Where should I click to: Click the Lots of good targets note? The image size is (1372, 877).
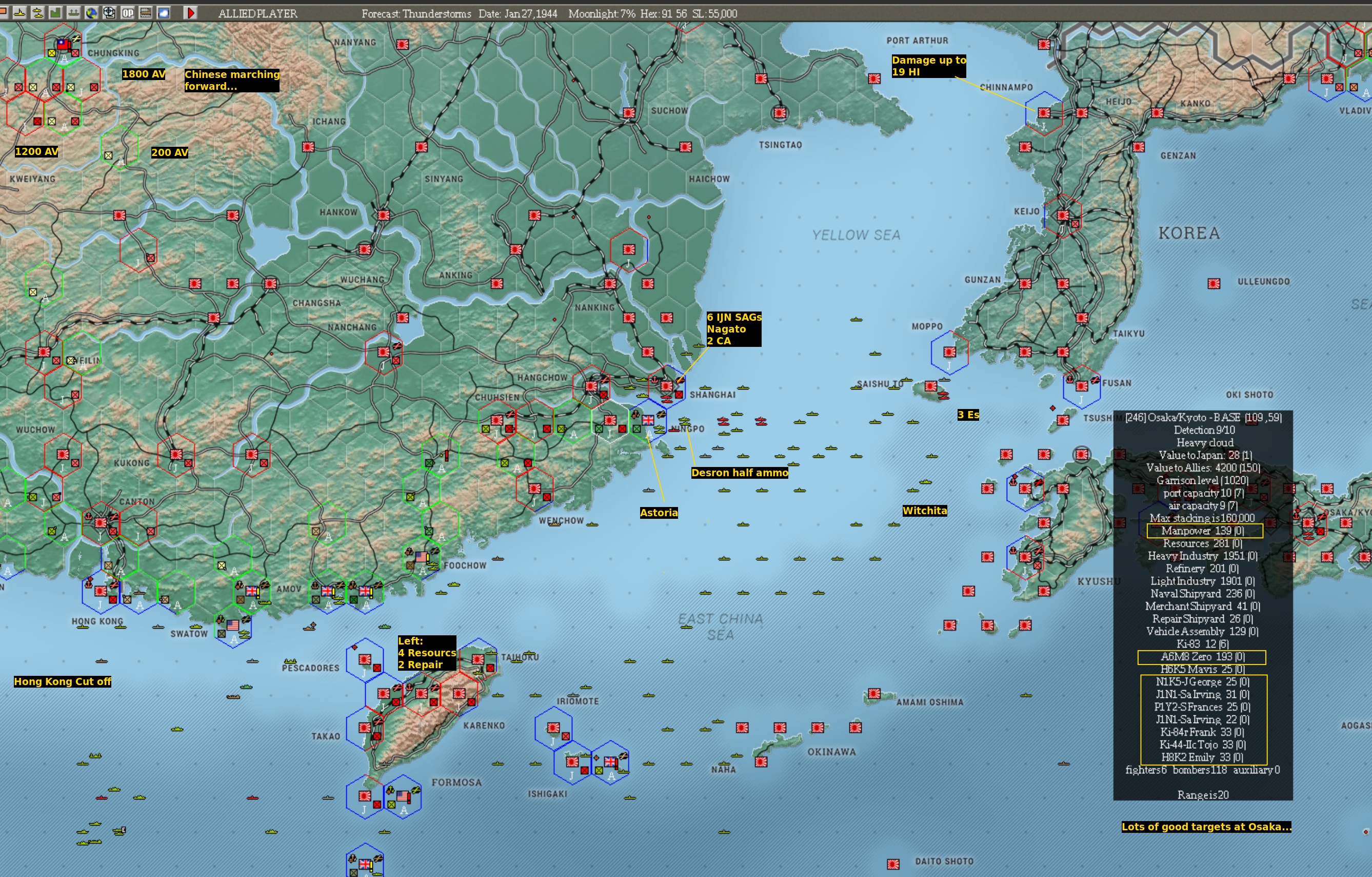(x=1206, y=827)
